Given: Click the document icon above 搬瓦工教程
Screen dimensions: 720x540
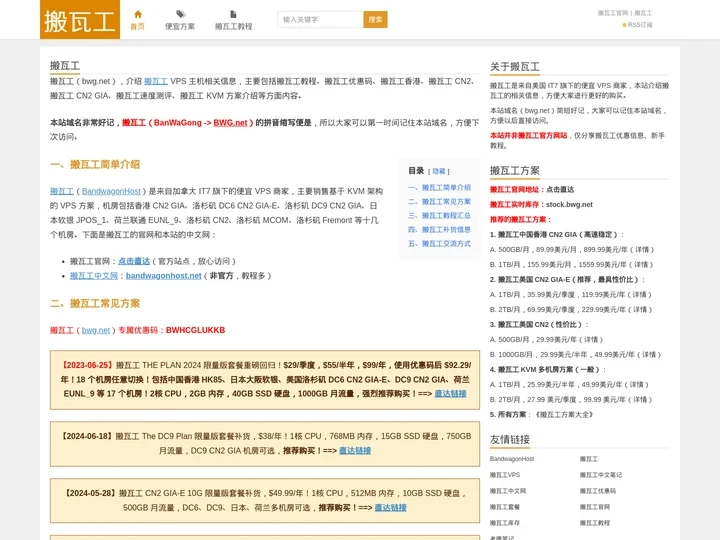Looking at the screenshot, I should [x=233, y=14].
